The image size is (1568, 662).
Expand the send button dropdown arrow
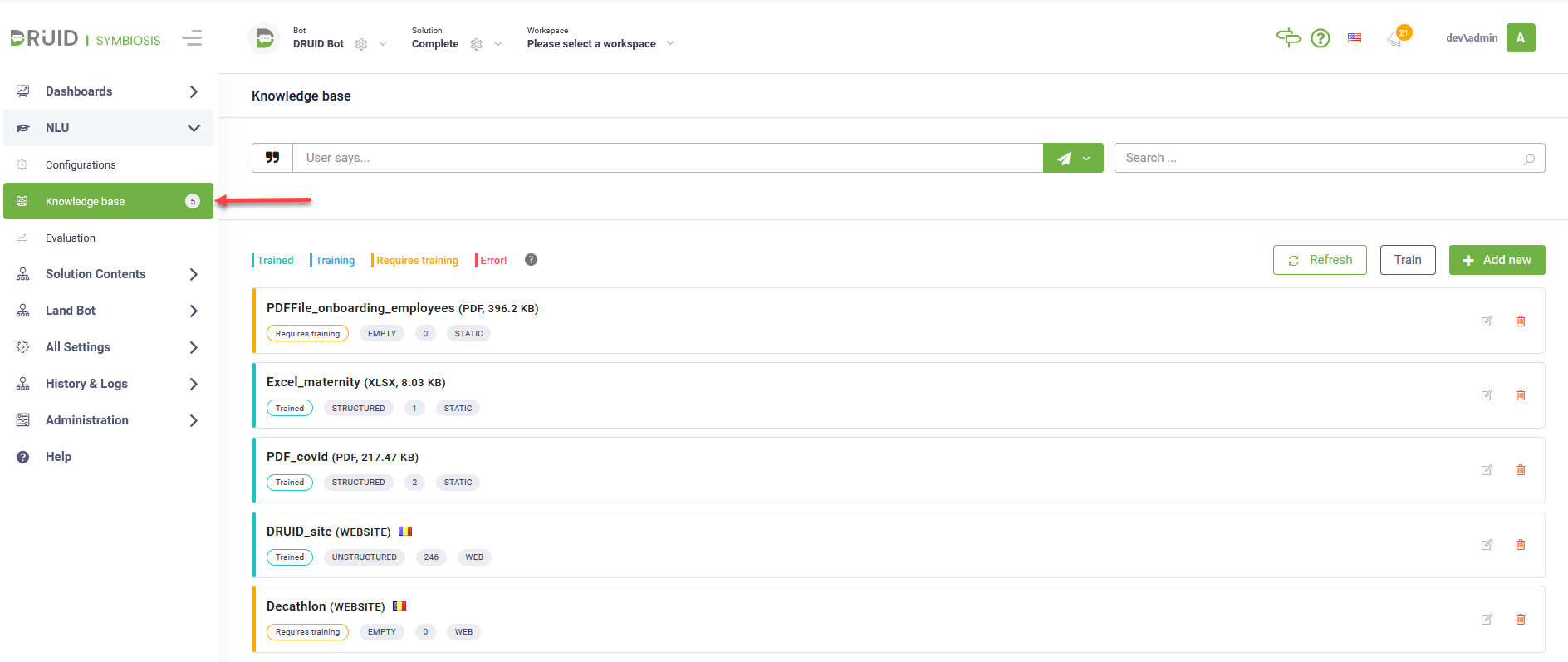coord(1086,159)
